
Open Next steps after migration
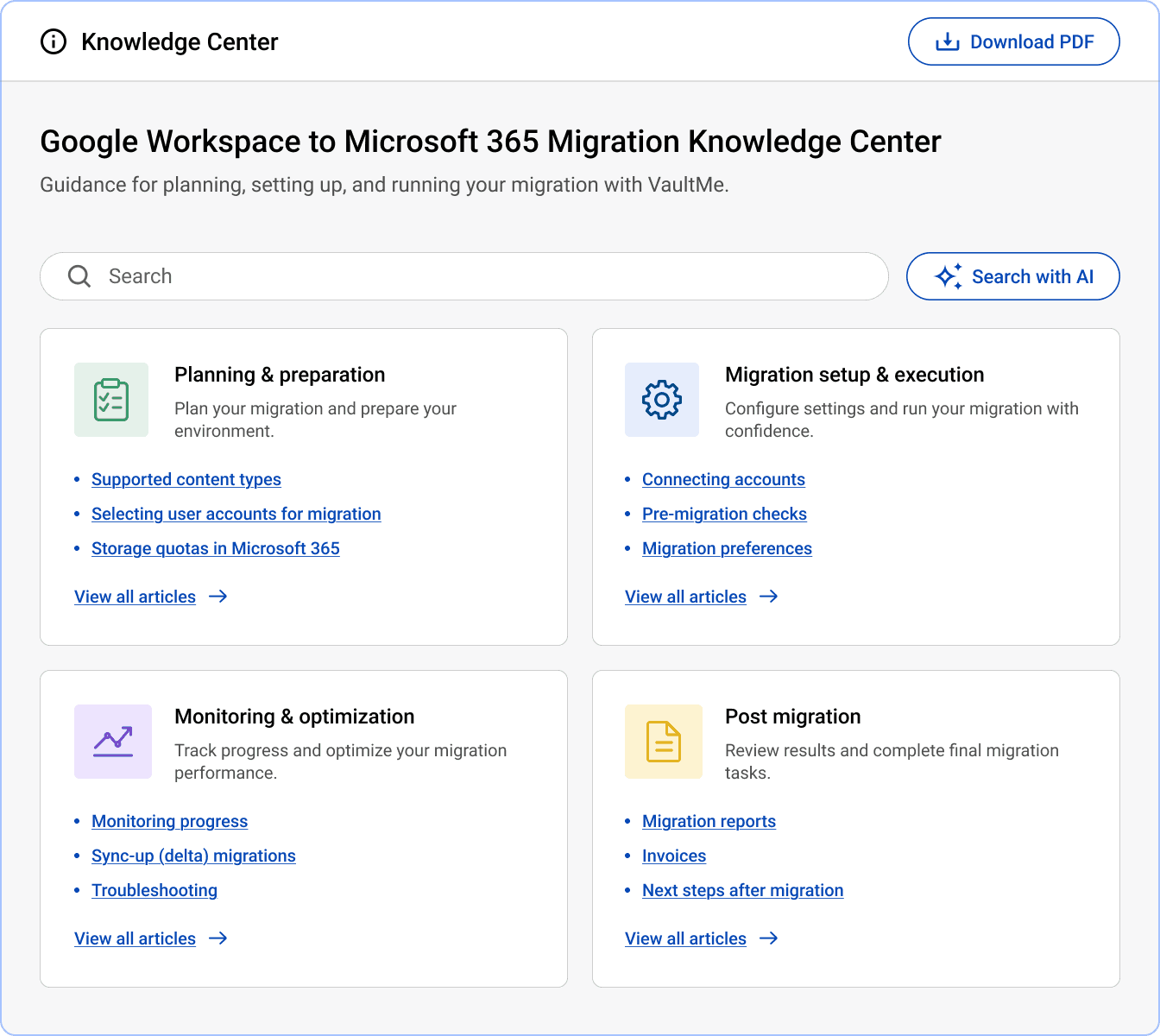tap(743, 890)
